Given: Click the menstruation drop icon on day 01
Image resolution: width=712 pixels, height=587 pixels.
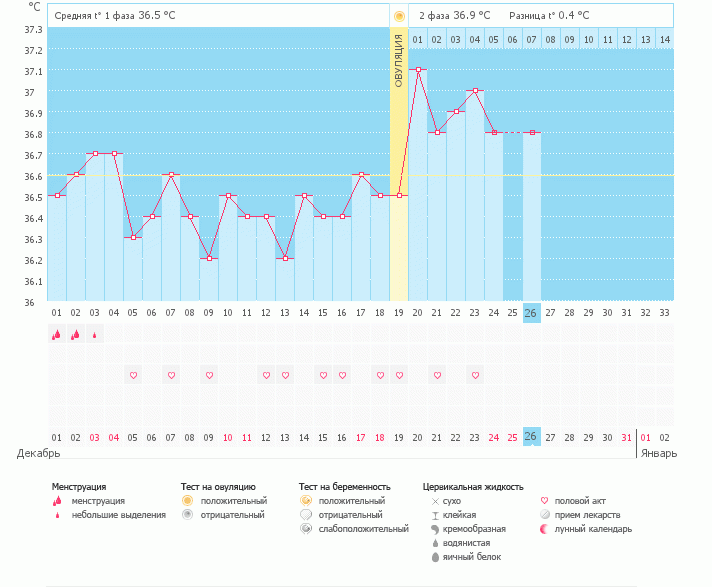Looking at the screenshot, I should (x=57, y=335).
